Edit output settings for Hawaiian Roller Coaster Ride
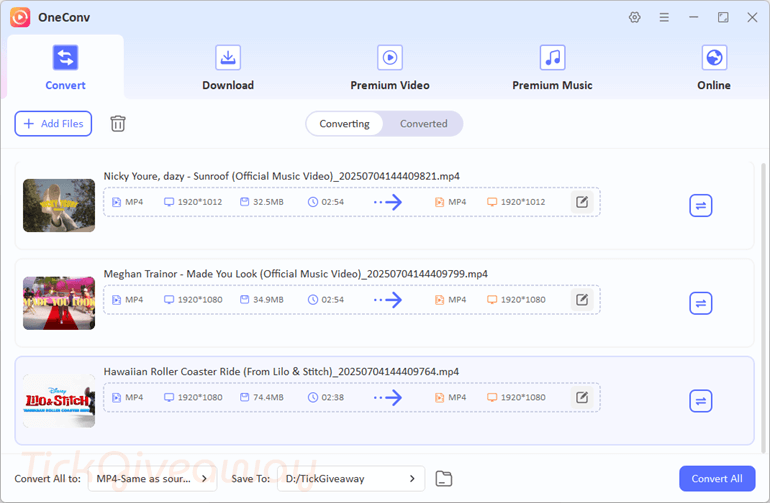 (582, 397)
